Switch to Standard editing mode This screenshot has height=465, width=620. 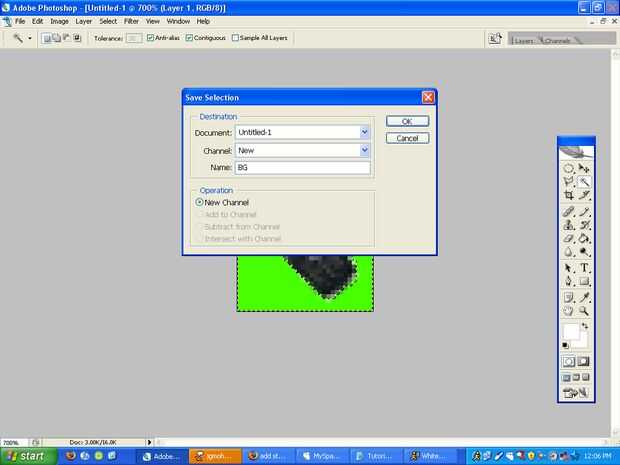(x=569, y=361)
